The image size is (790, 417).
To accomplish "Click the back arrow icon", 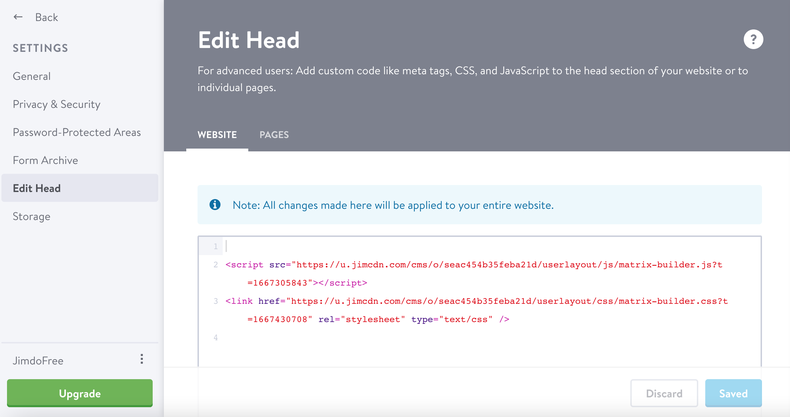I will [18, 17].
